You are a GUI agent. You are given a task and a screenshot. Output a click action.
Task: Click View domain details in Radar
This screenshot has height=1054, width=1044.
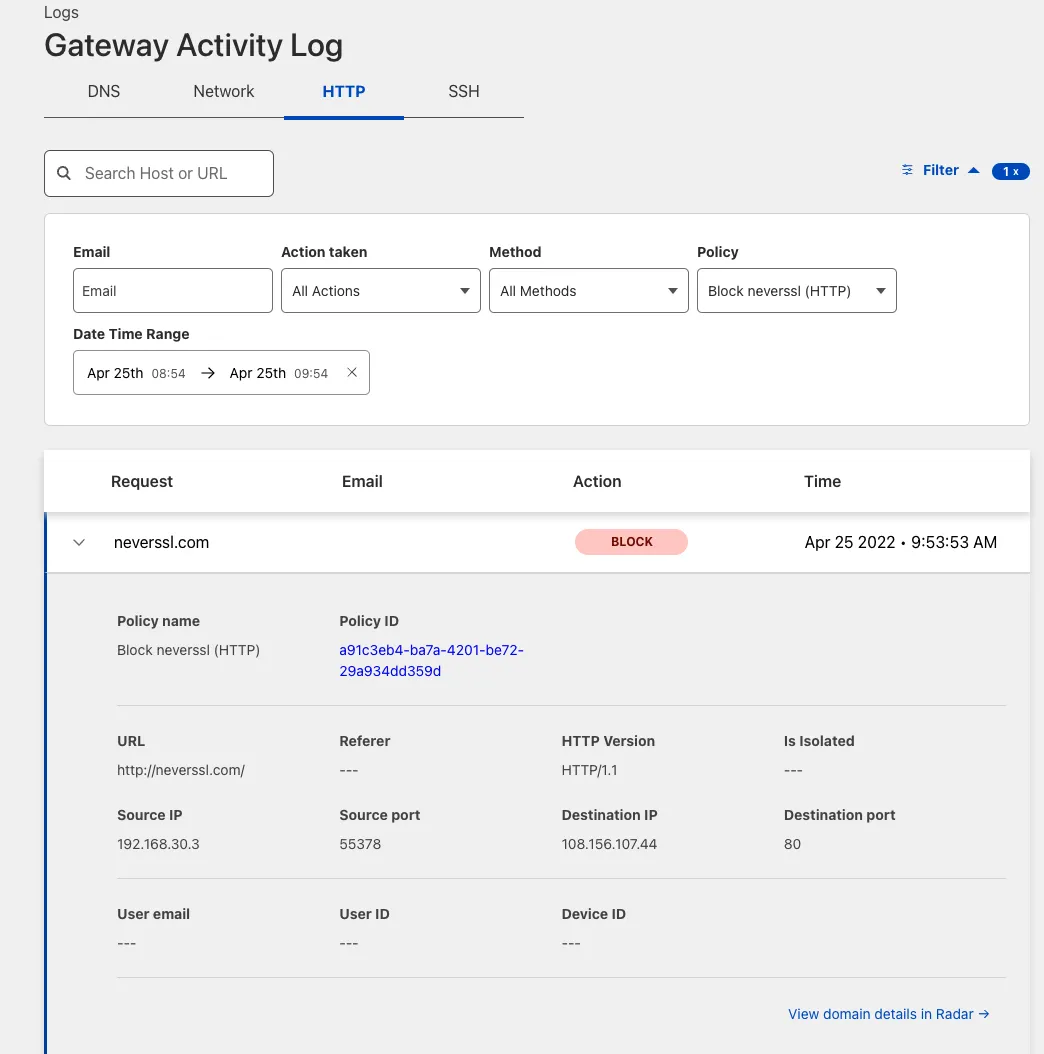880,1014
